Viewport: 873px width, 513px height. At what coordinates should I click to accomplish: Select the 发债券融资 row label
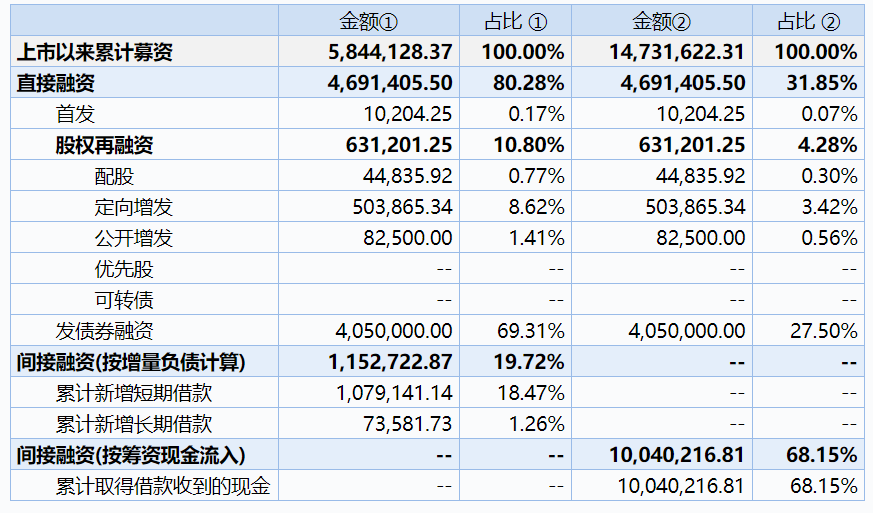(104, 331)
